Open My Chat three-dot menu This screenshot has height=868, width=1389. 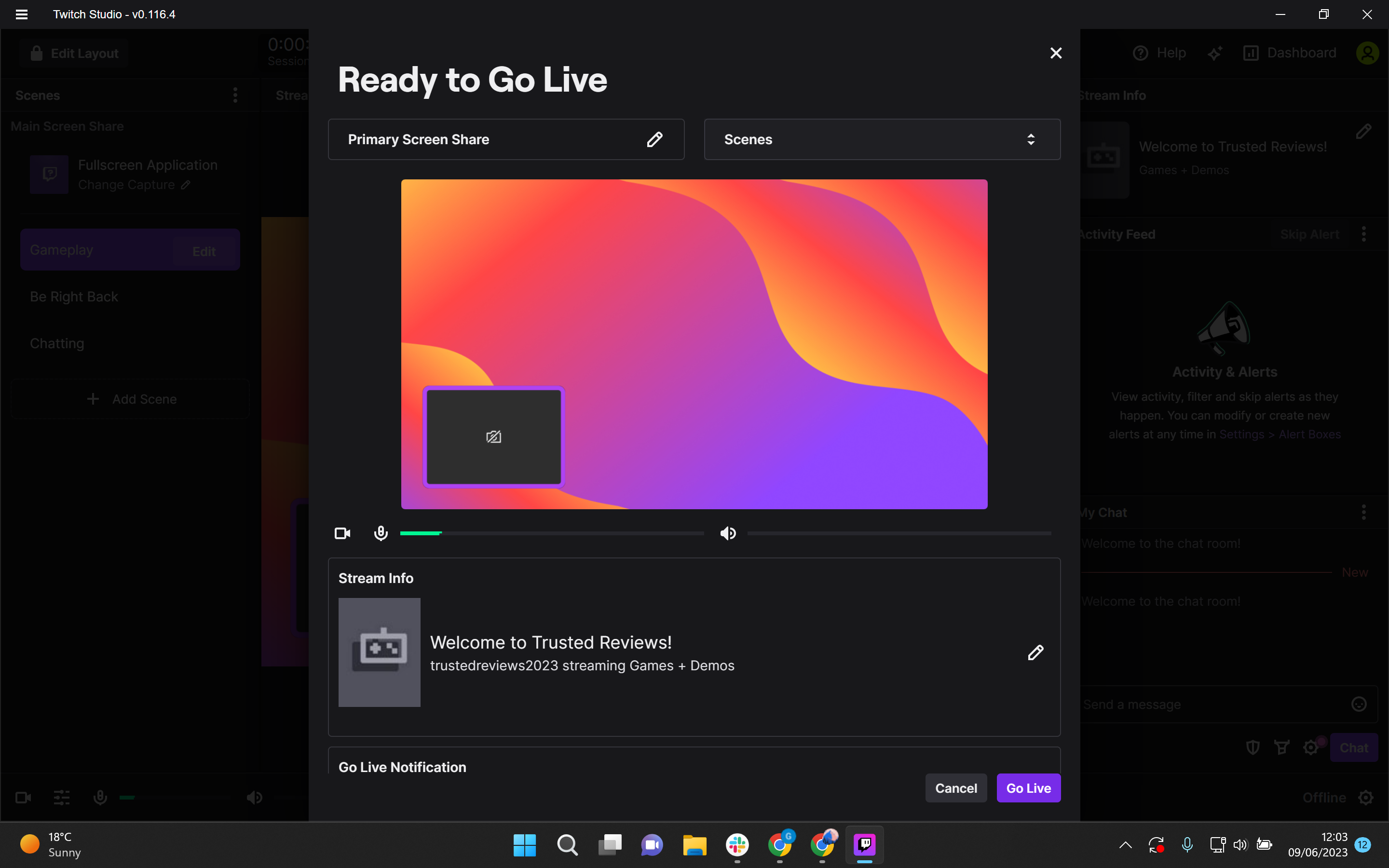1364,512
